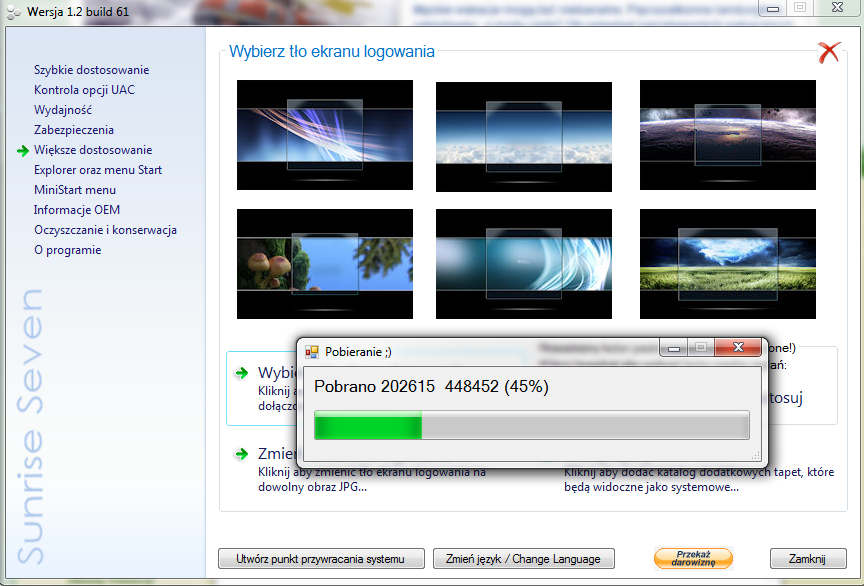Click the Pobrano 202615 448452 (45%) status text
Screen dimensions: 864x586
pos(431,386)
